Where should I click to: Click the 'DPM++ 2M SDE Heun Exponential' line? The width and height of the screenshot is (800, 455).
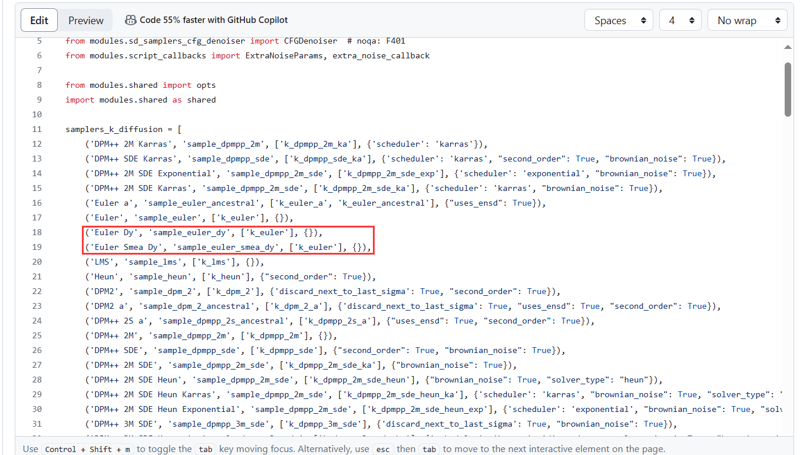point(433,410)
